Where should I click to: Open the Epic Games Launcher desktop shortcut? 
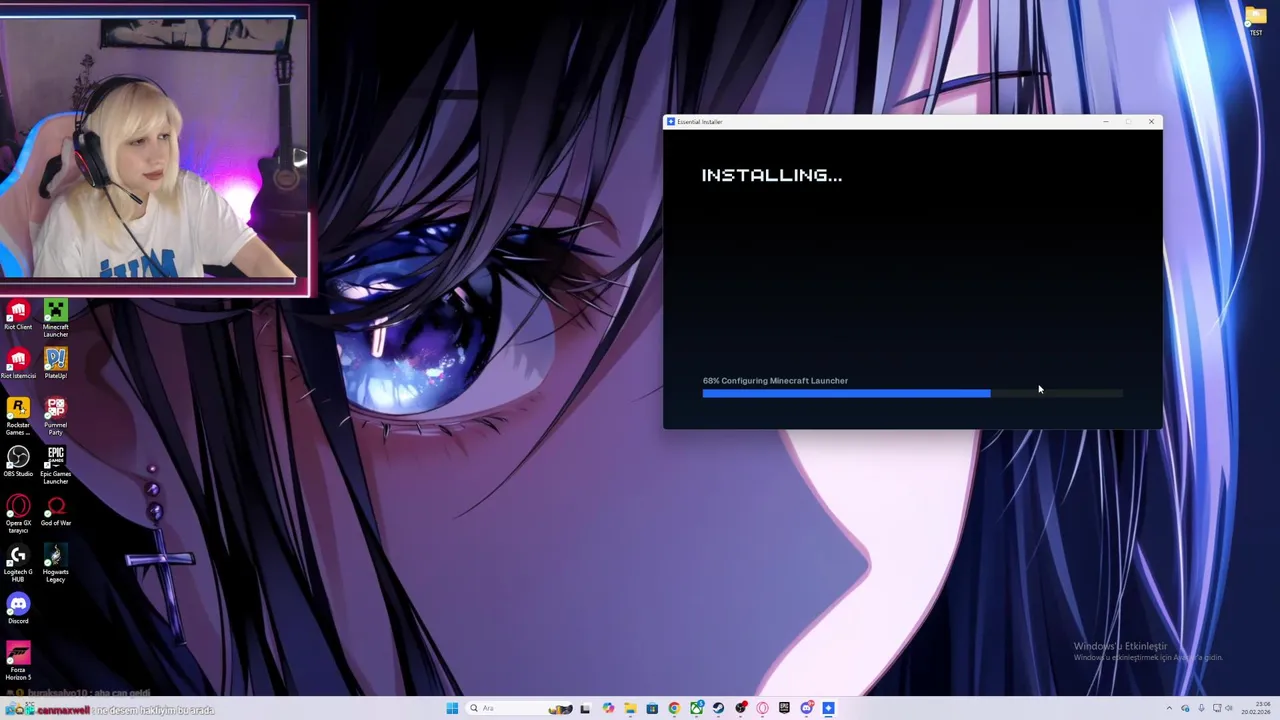click(x=55, y=465)
